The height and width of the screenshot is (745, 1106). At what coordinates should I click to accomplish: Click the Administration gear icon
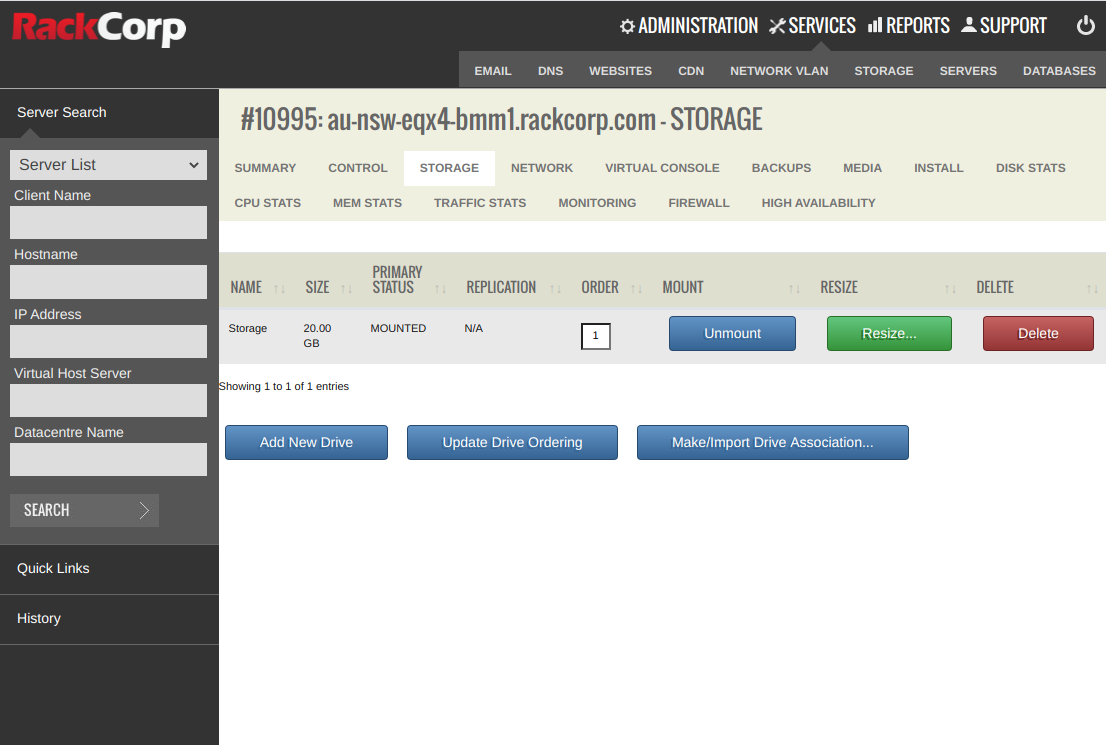(627, 26)
